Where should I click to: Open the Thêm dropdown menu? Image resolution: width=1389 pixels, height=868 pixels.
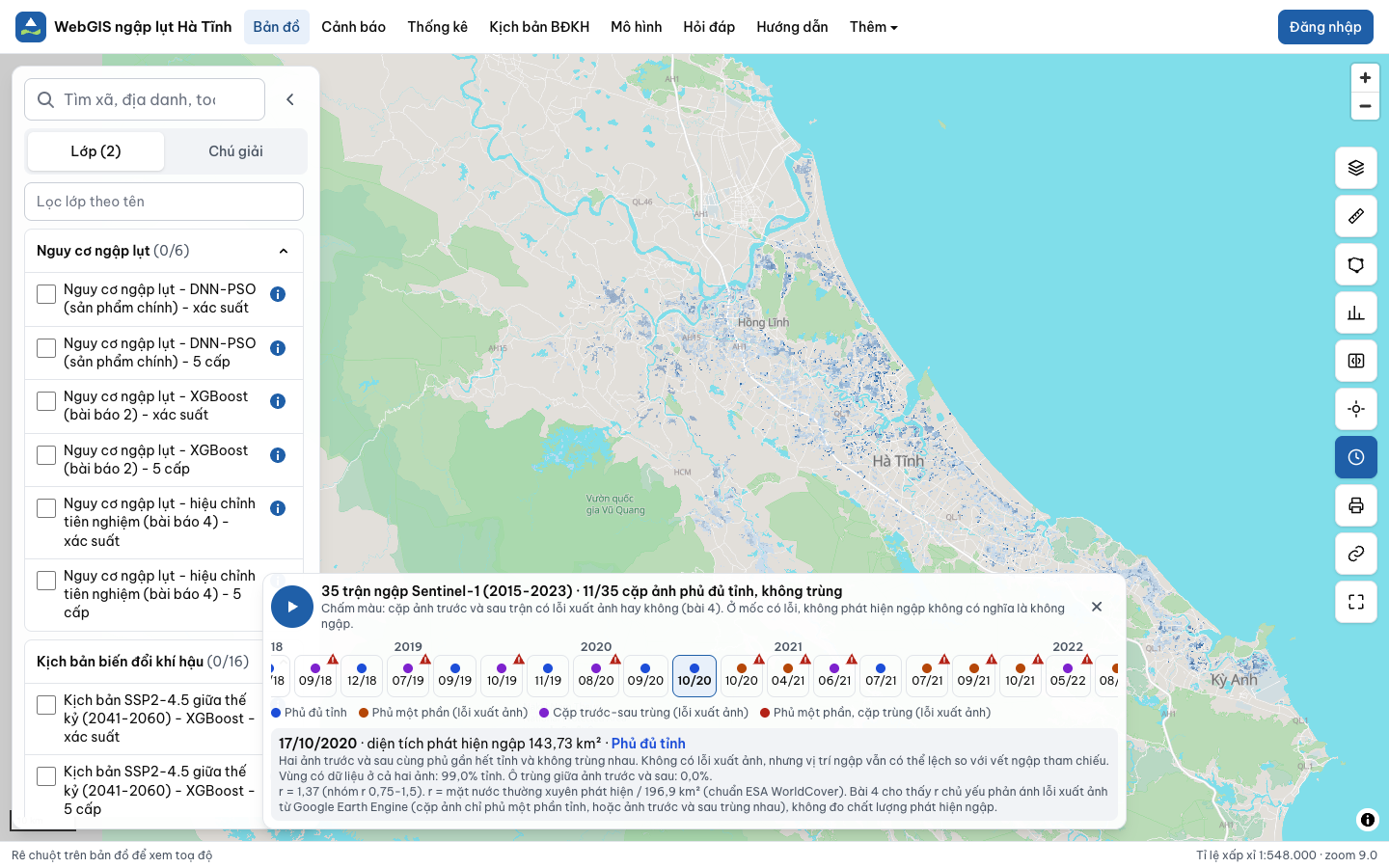873,27
